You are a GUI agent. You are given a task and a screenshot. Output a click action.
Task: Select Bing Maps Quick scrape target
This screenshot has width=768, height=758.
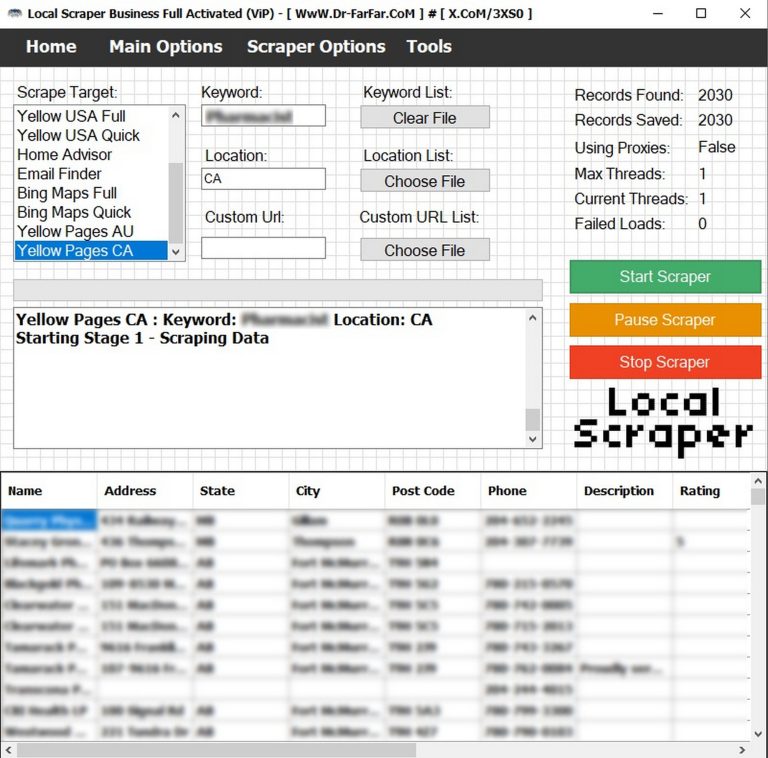point(91,212)
